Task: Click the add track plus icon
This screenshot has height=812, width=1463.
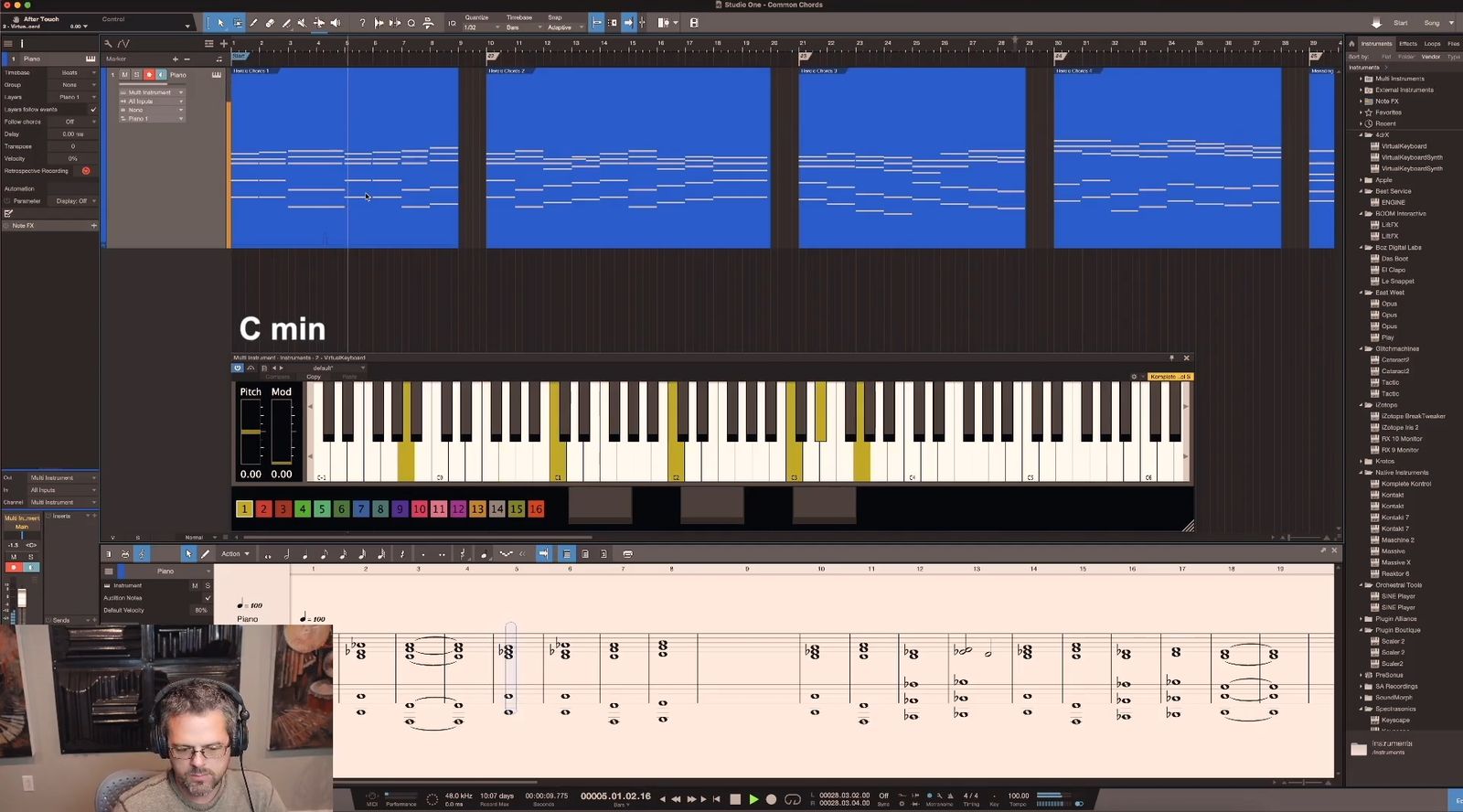Action: 223,43
